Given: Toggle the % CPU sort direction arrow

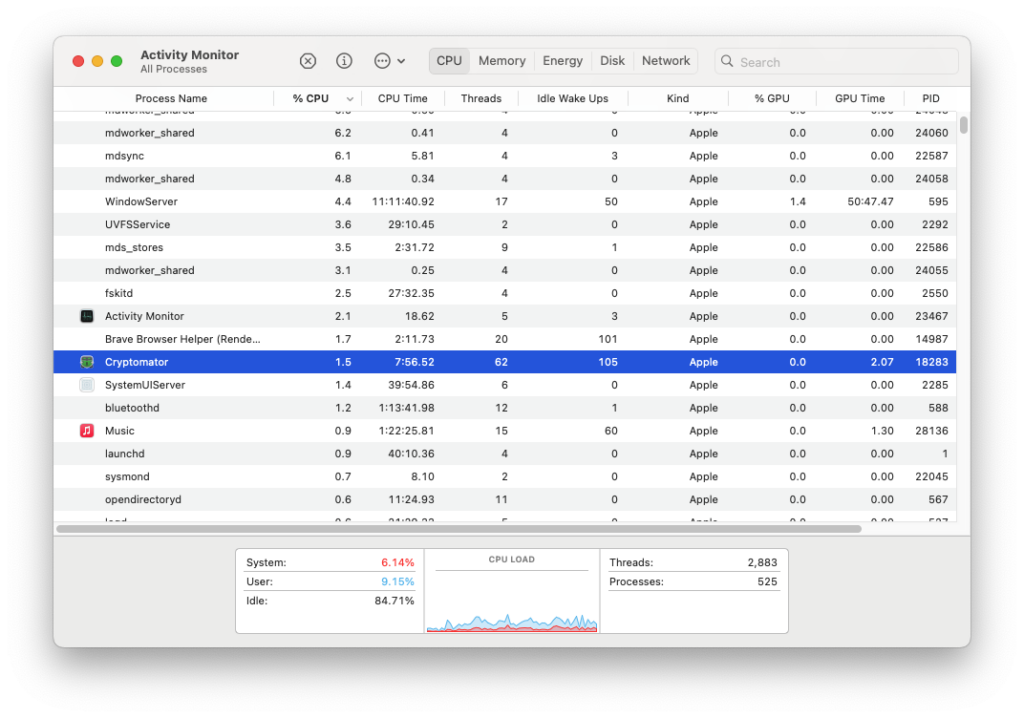Looking at the screenshot, I should 350,99.
